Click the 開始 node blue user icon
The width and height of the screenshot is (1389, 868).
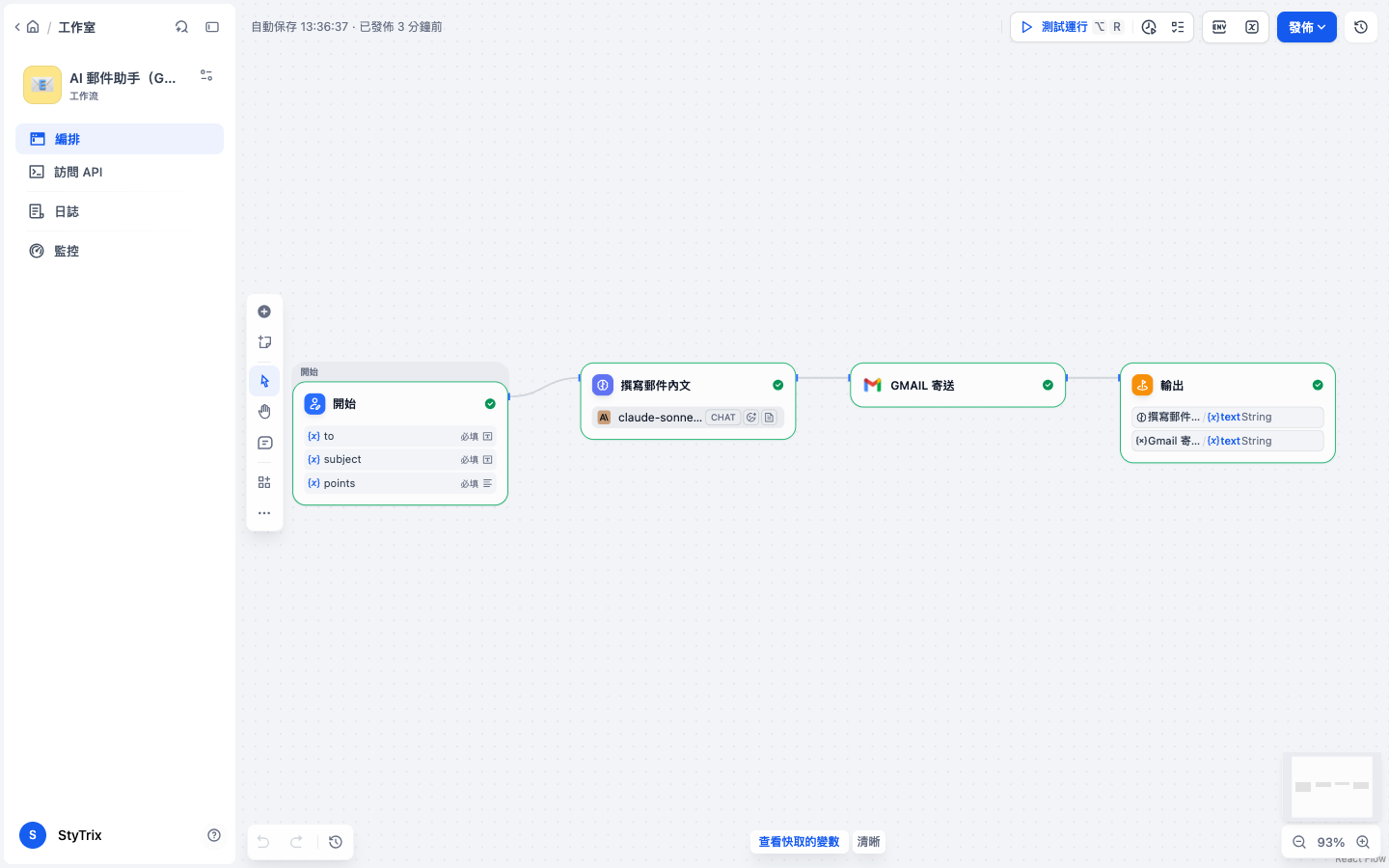(315, 404)
